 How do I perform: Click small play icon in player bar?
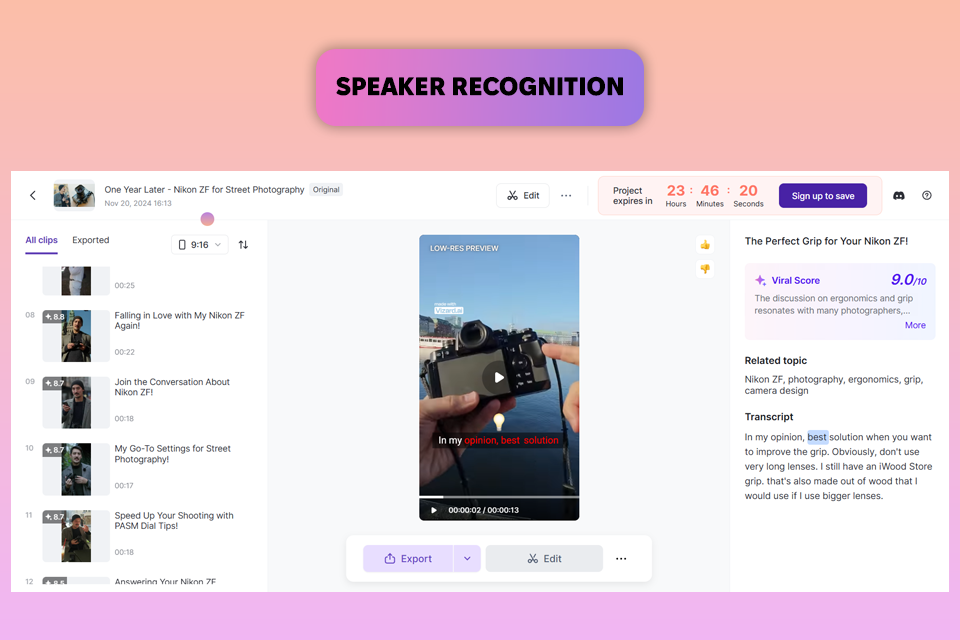click(x=433, y=510)
